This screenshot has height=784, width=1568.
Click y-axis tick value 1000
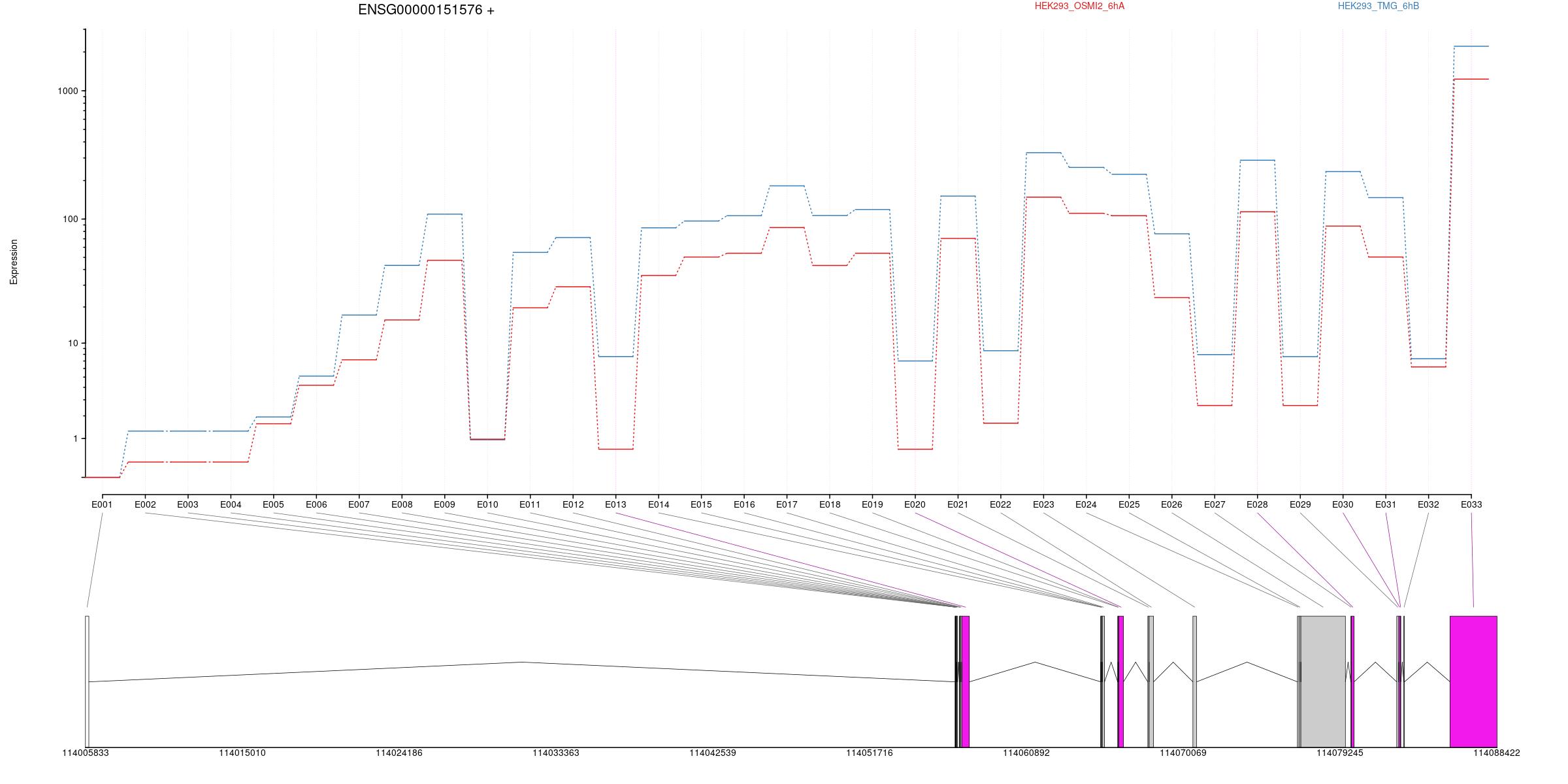pos(68,91)
